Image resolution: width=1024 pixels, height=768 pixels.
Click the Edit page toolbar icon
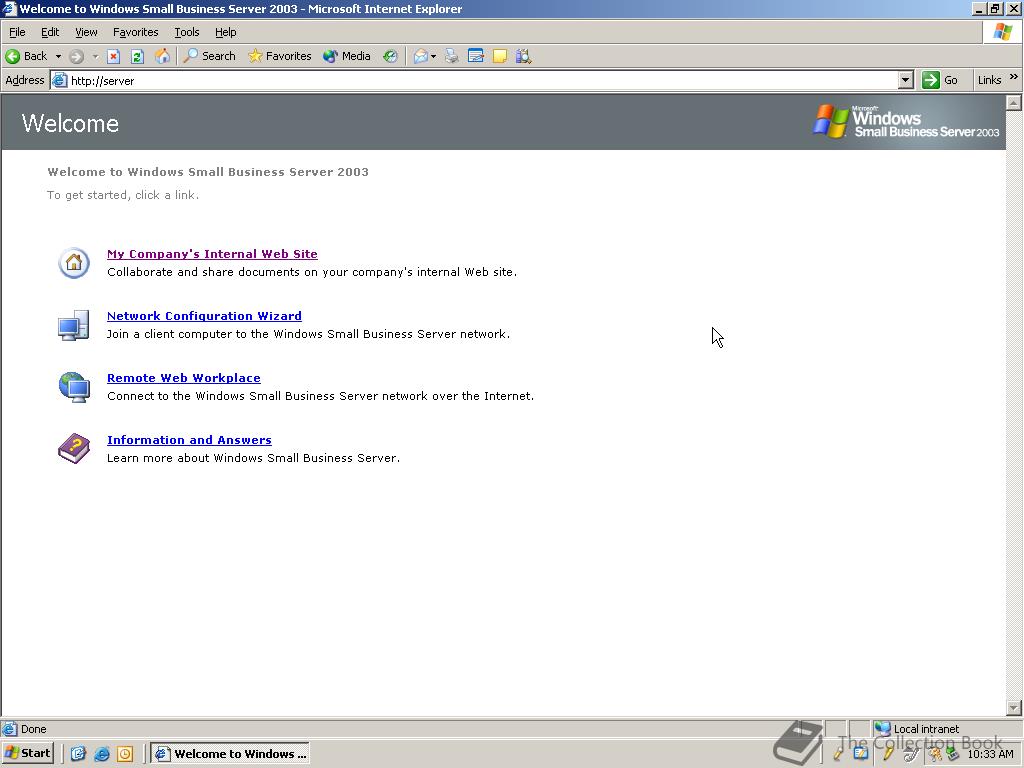point(475,56)
